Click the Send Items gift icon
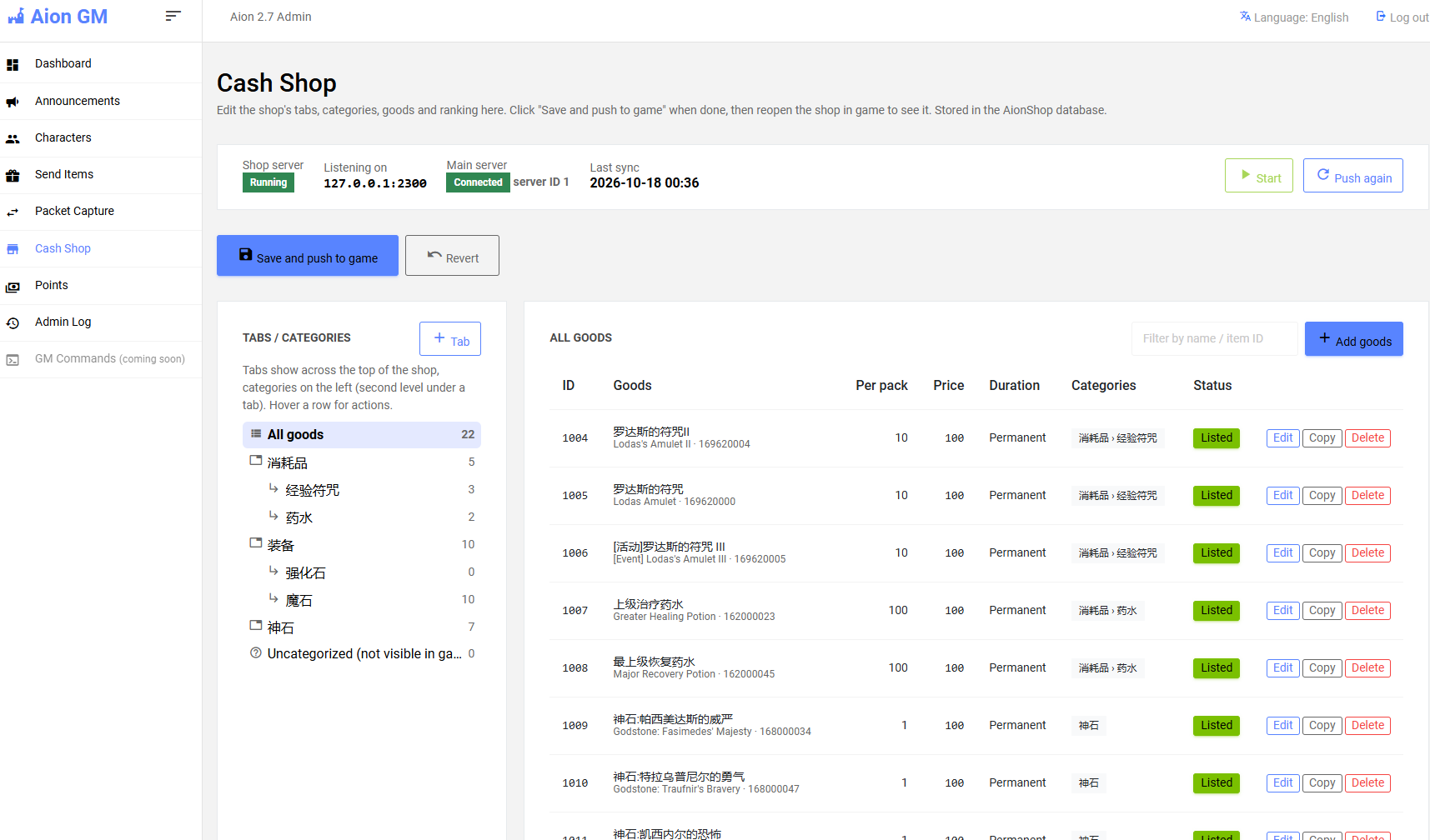The width and height of the screenshot is (1430, 840). pos(13,175)
